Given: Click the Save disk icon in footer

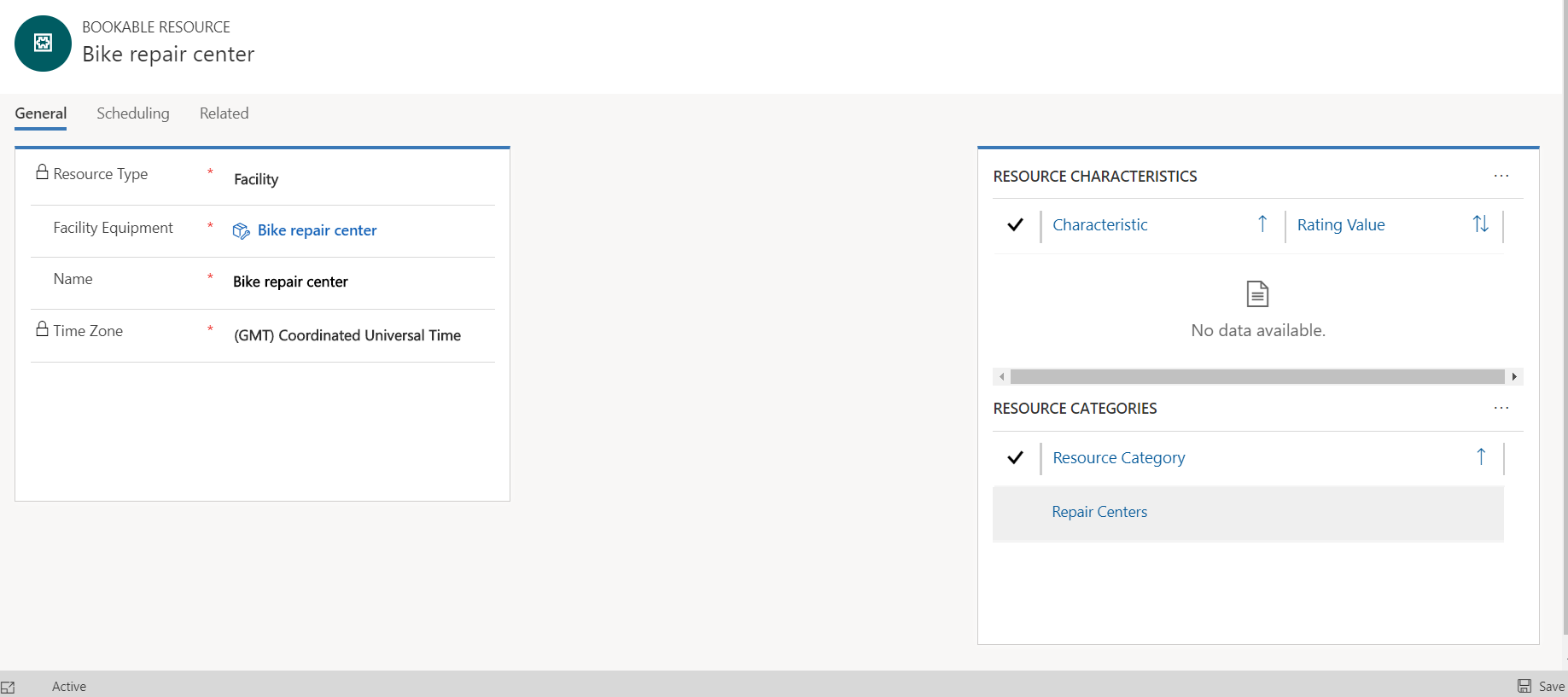Looking at the screenshot, I should pos(1524,686).
